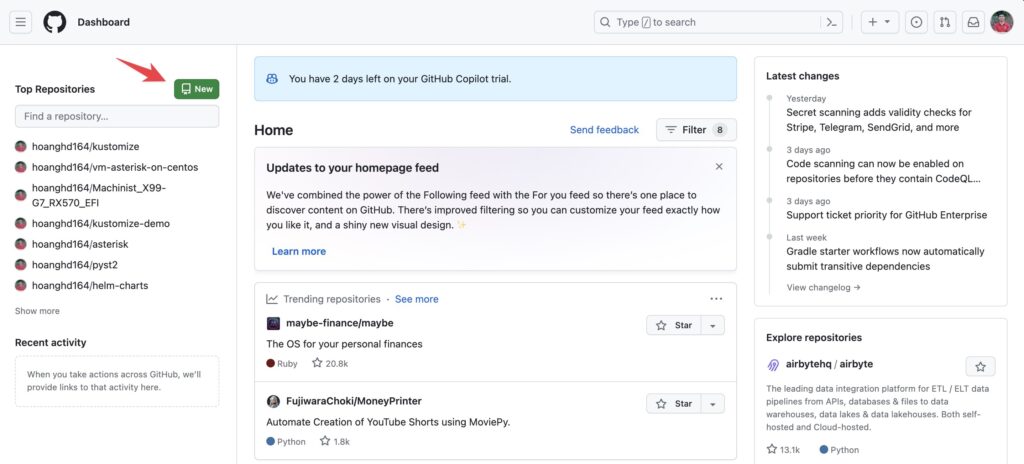Open the Learn more link
The height and width of the screenshot is (464, 1024).
[x=298, y=251]
